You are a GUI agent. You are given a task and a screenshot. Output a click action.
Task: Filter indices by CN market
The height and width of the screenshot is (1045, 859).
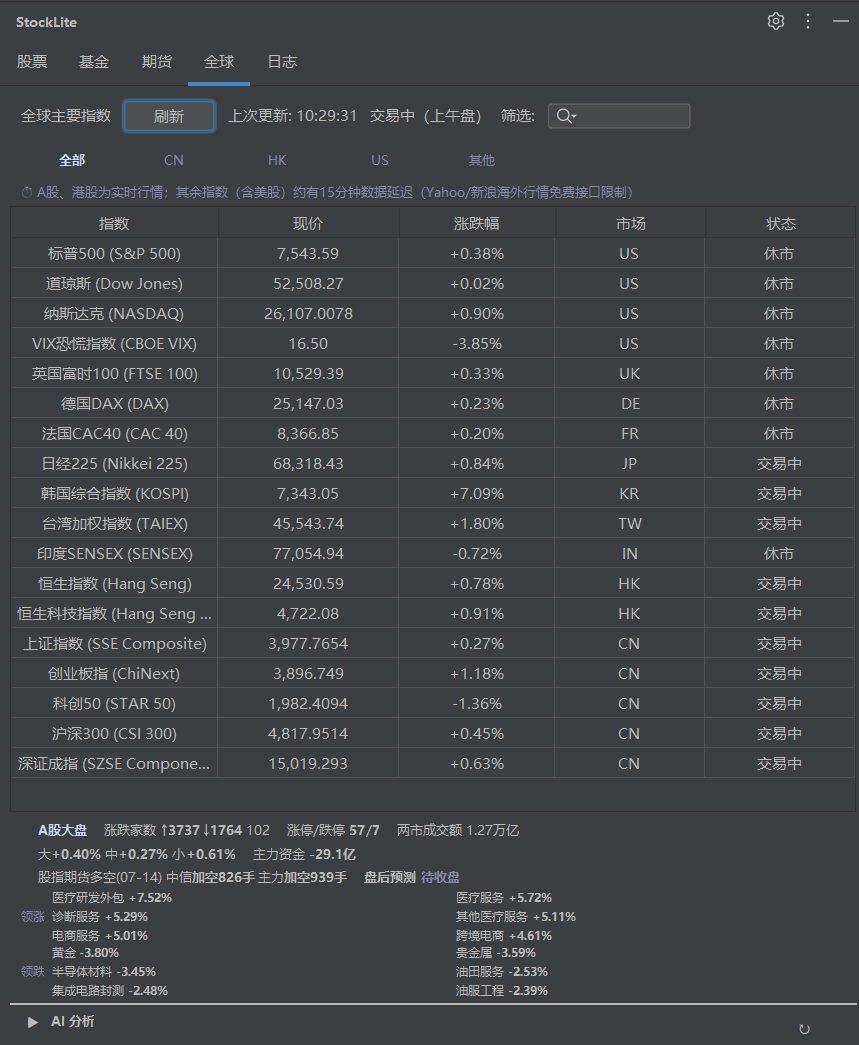[x=173, y=160]
